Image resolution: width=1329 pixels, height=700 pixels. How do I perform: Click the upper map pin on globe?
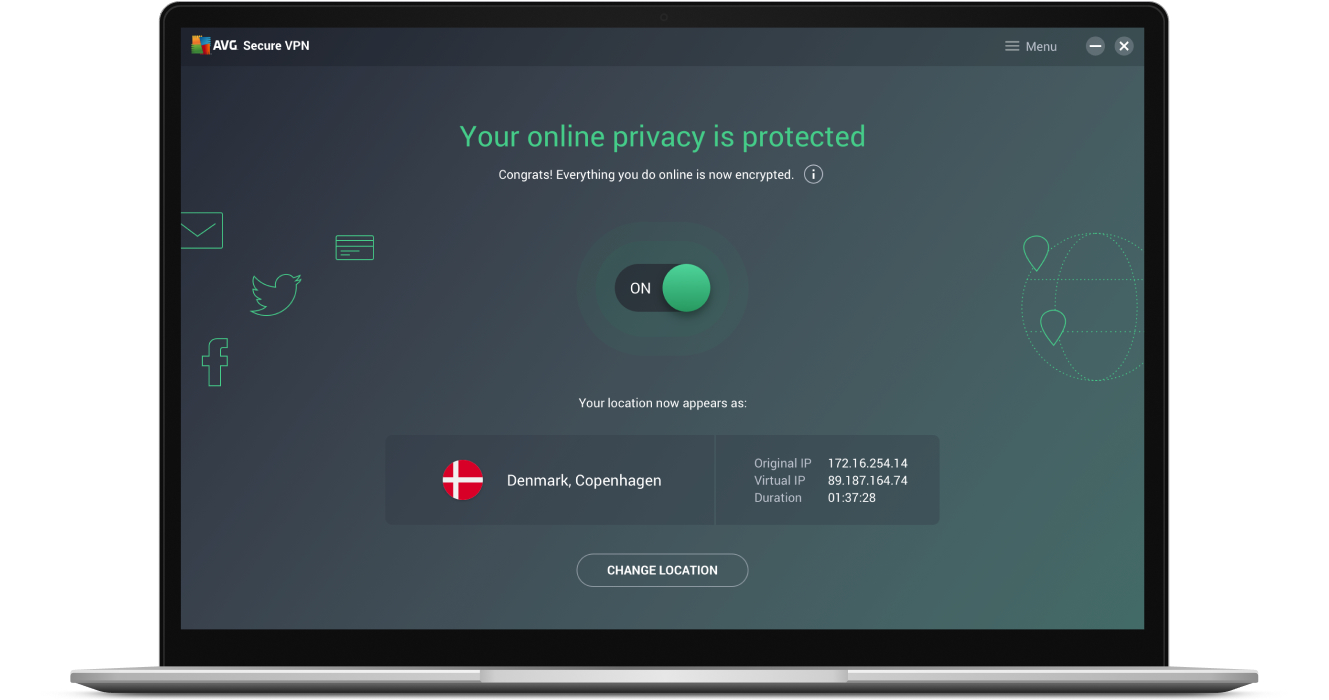[x=1036, y=253]
